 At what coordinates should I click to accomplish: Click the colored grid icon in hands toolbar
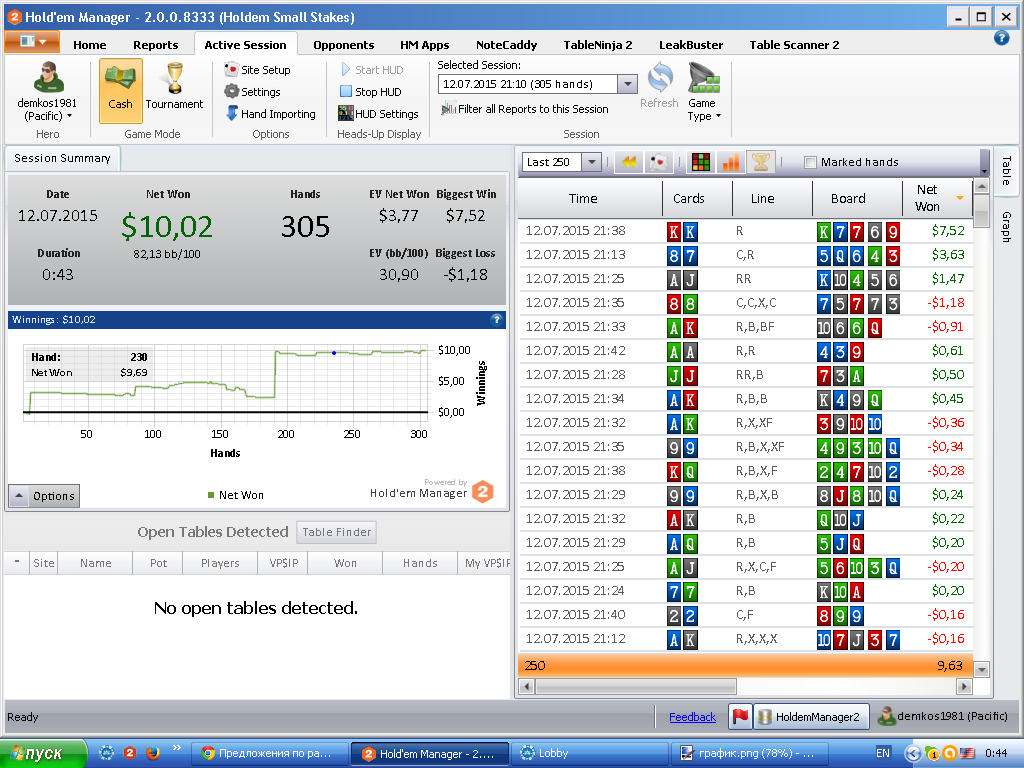[701, 162]
